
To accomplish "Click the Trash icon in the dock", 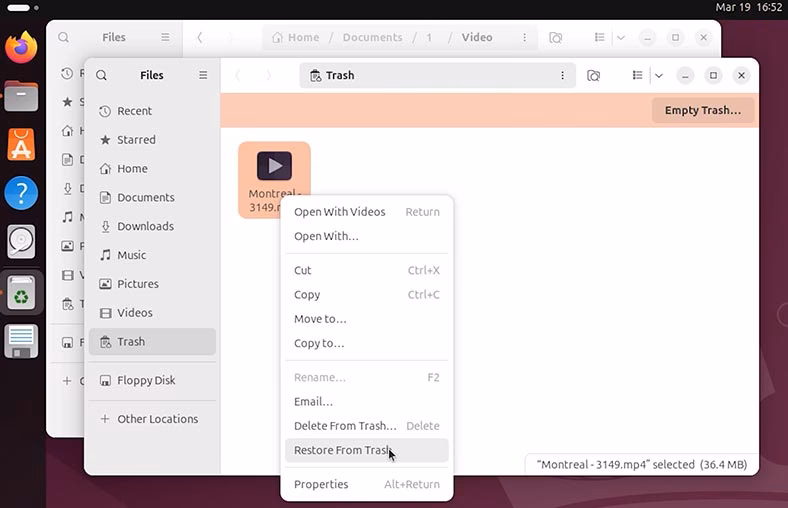I will point(21,292).
